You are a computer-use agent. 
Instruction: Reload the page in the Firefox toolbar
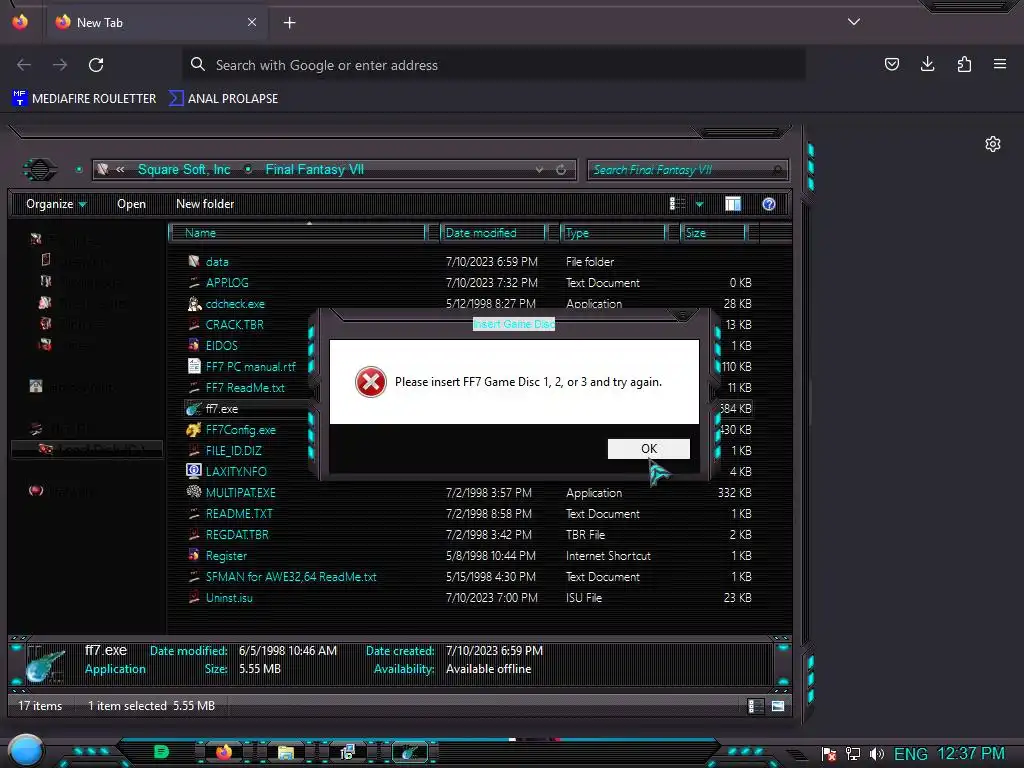coord(96,65)
